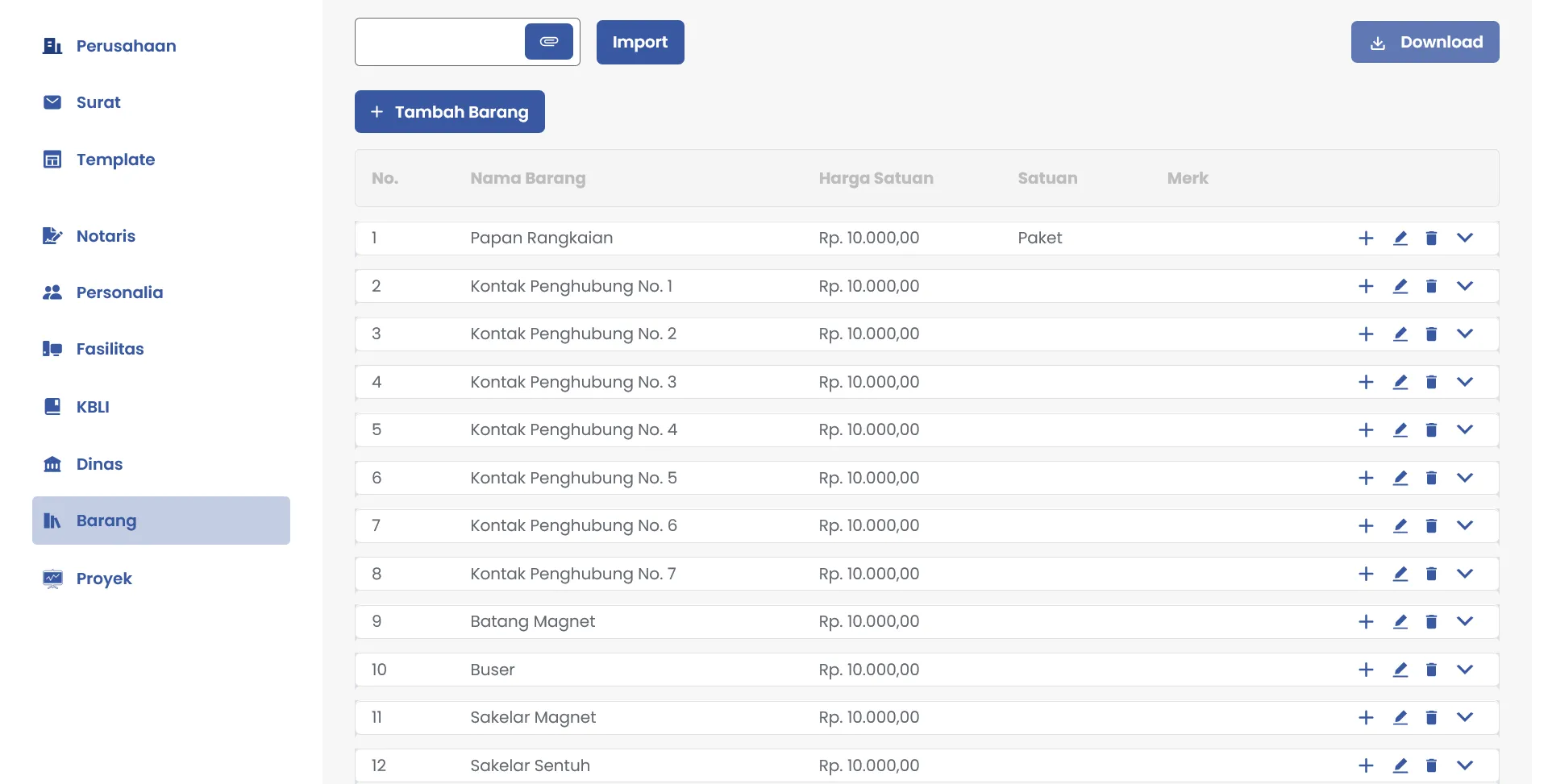Open Notaris in the sidebar
The width and height of the screenshot is (1548, 784).
pos(106,236)
